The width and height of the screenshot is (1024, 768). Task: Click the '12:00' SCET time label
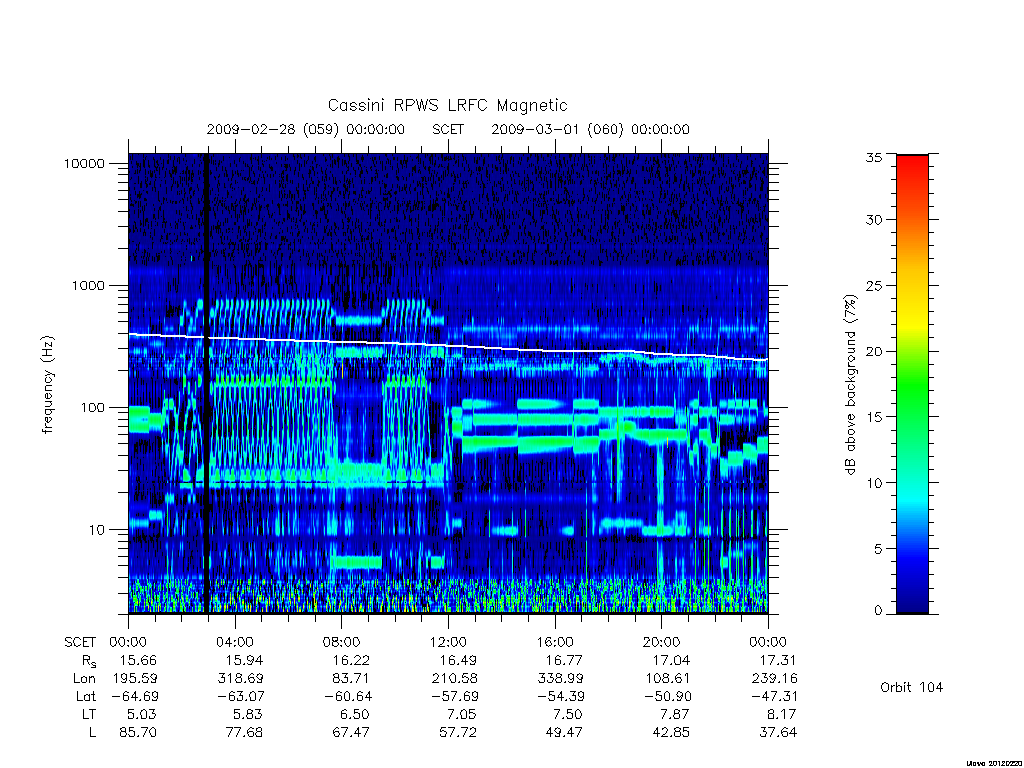(x=448, y=643)
